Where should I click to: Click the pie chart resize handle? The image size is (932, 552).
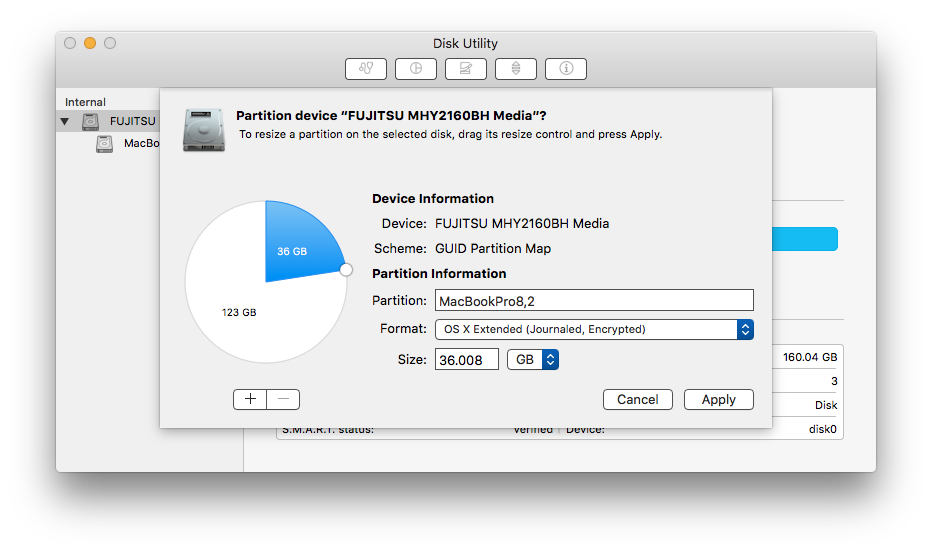(x=346, y=270)
